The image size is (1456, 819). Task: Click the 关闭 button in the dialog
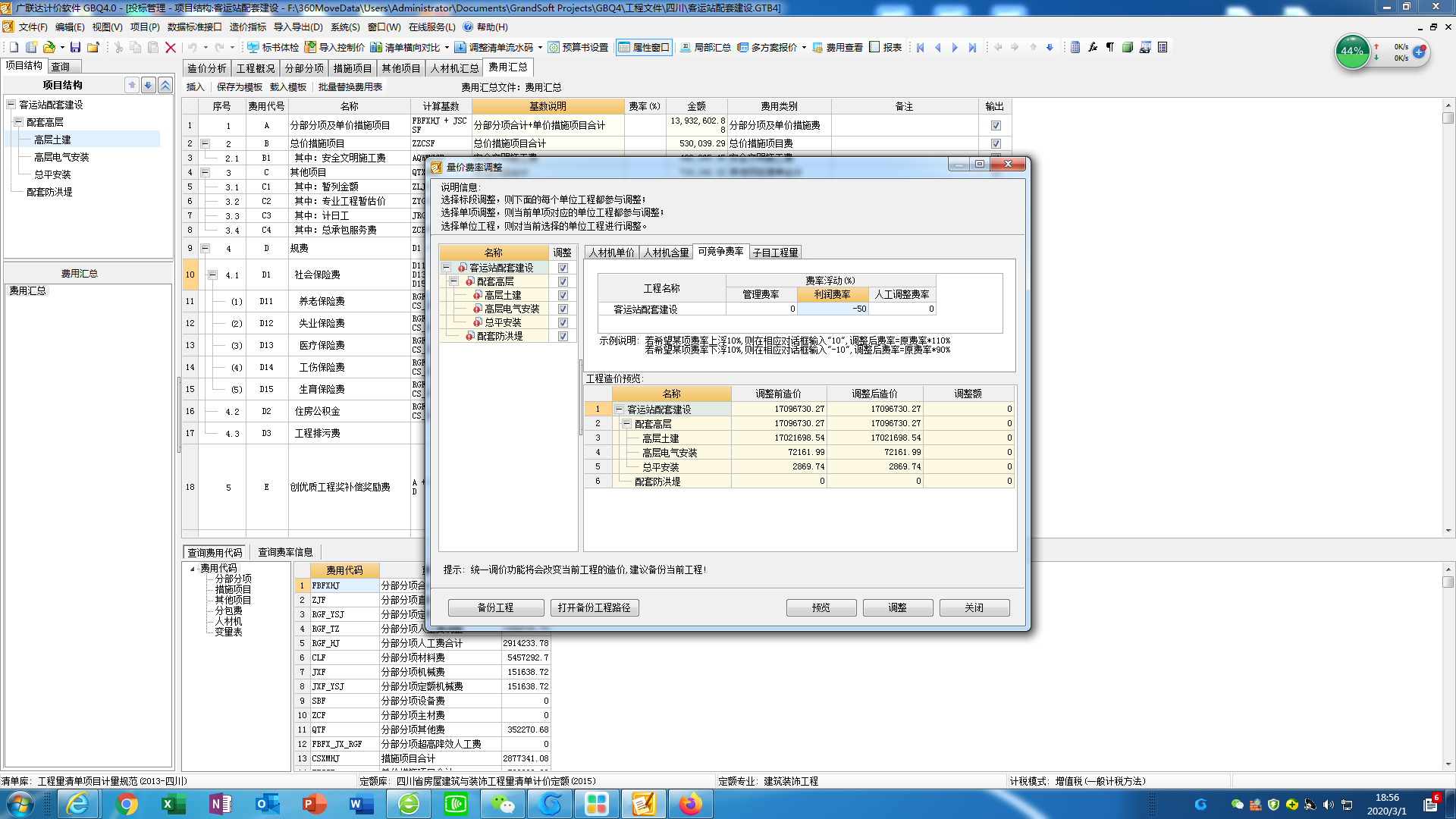(x=974, y=607)
